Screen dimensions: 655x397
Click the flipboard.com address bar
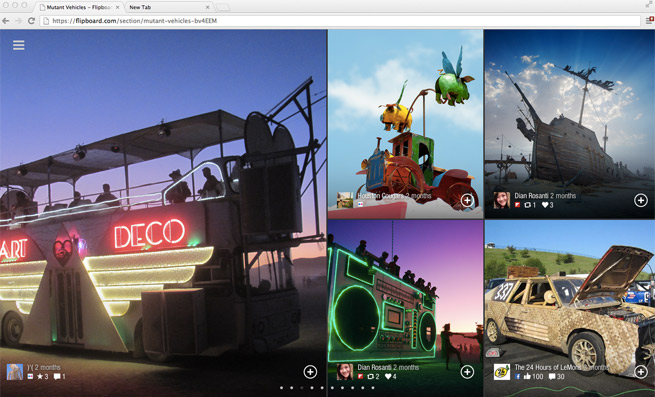tap(340, 20)
